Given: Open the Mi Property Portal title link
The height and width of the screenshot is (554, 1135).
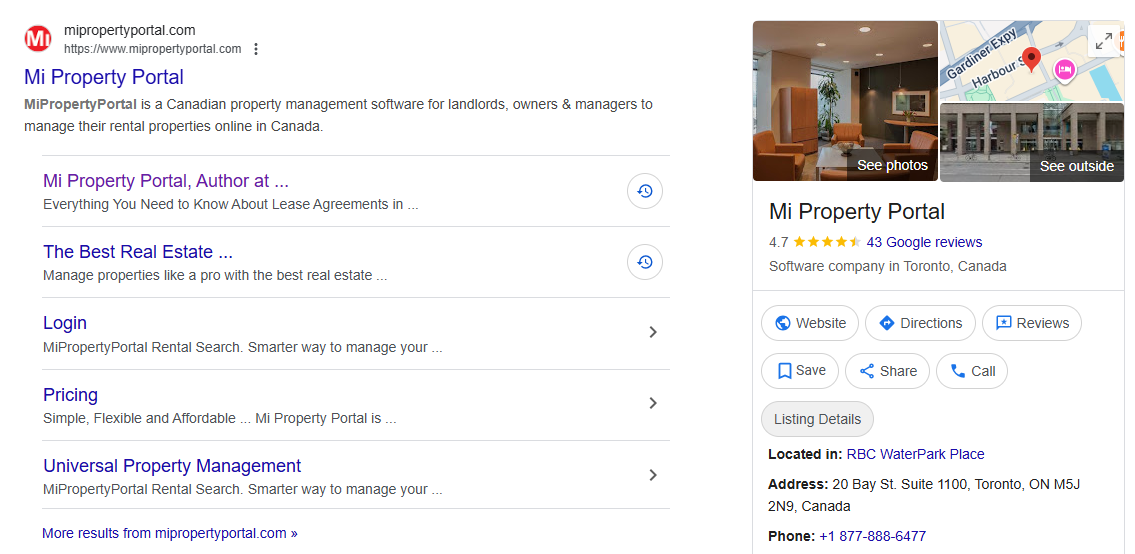Looking at the screenshot, I should [x=104, y=77].
